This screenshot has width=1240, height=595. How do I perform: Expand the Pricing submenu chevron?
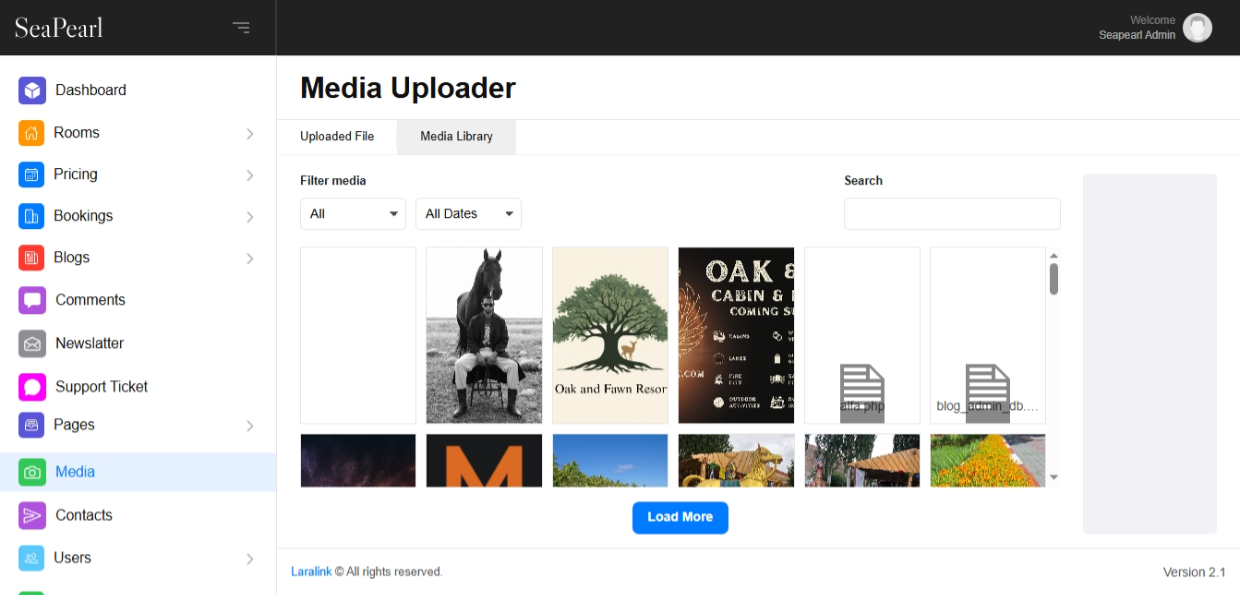[x=250, y=175]
